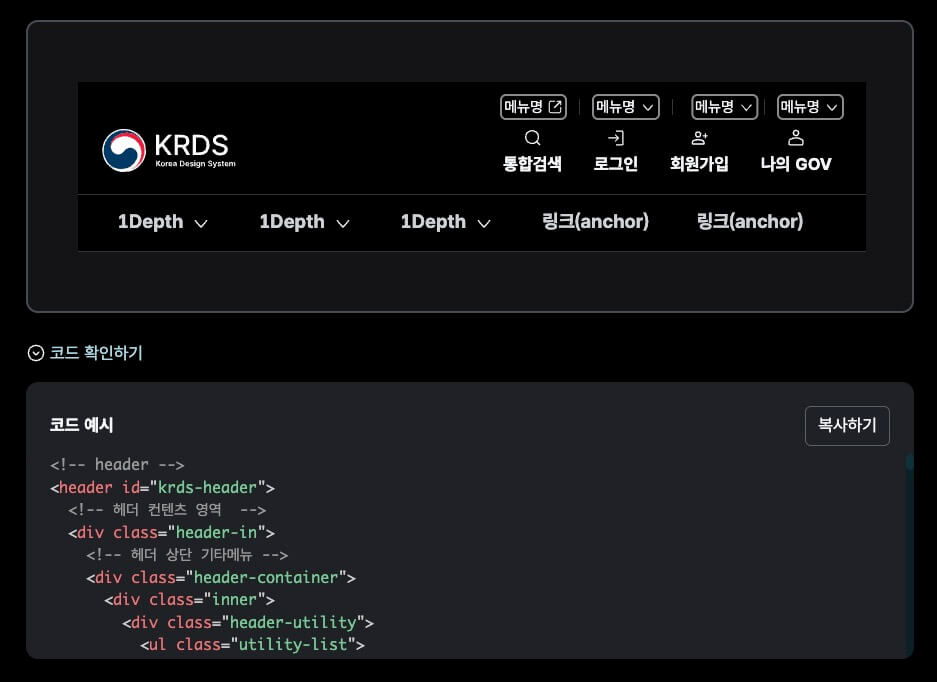Open the right 링크(anchor) menu item
The width and height of the screenshot is (937, 682).
point(750,222)
